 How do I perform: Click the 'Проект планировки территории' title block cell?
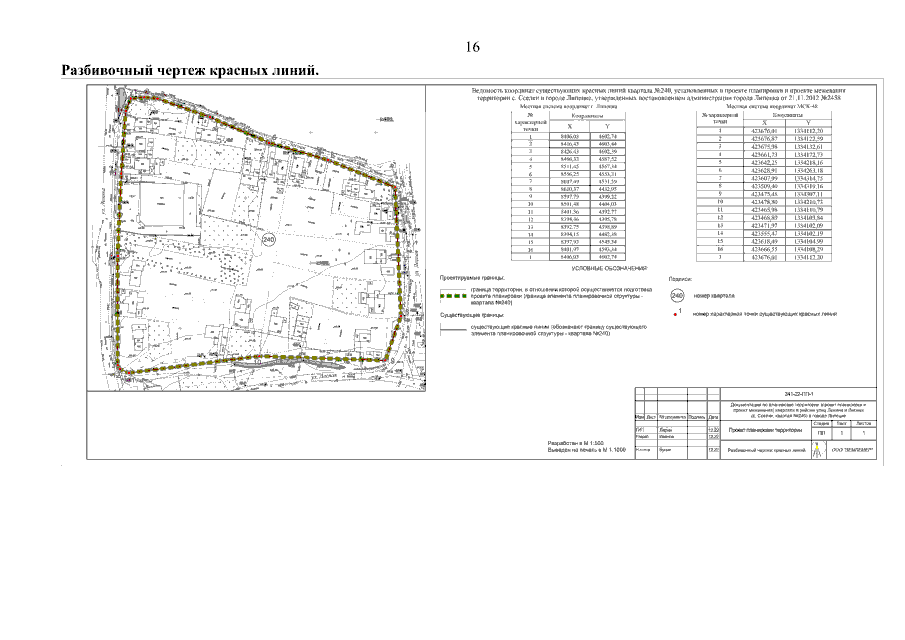[765, 428]
